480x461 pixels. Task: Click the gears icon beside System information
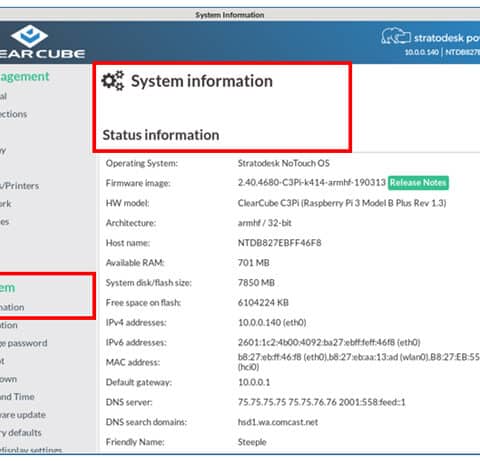point(113,81)
